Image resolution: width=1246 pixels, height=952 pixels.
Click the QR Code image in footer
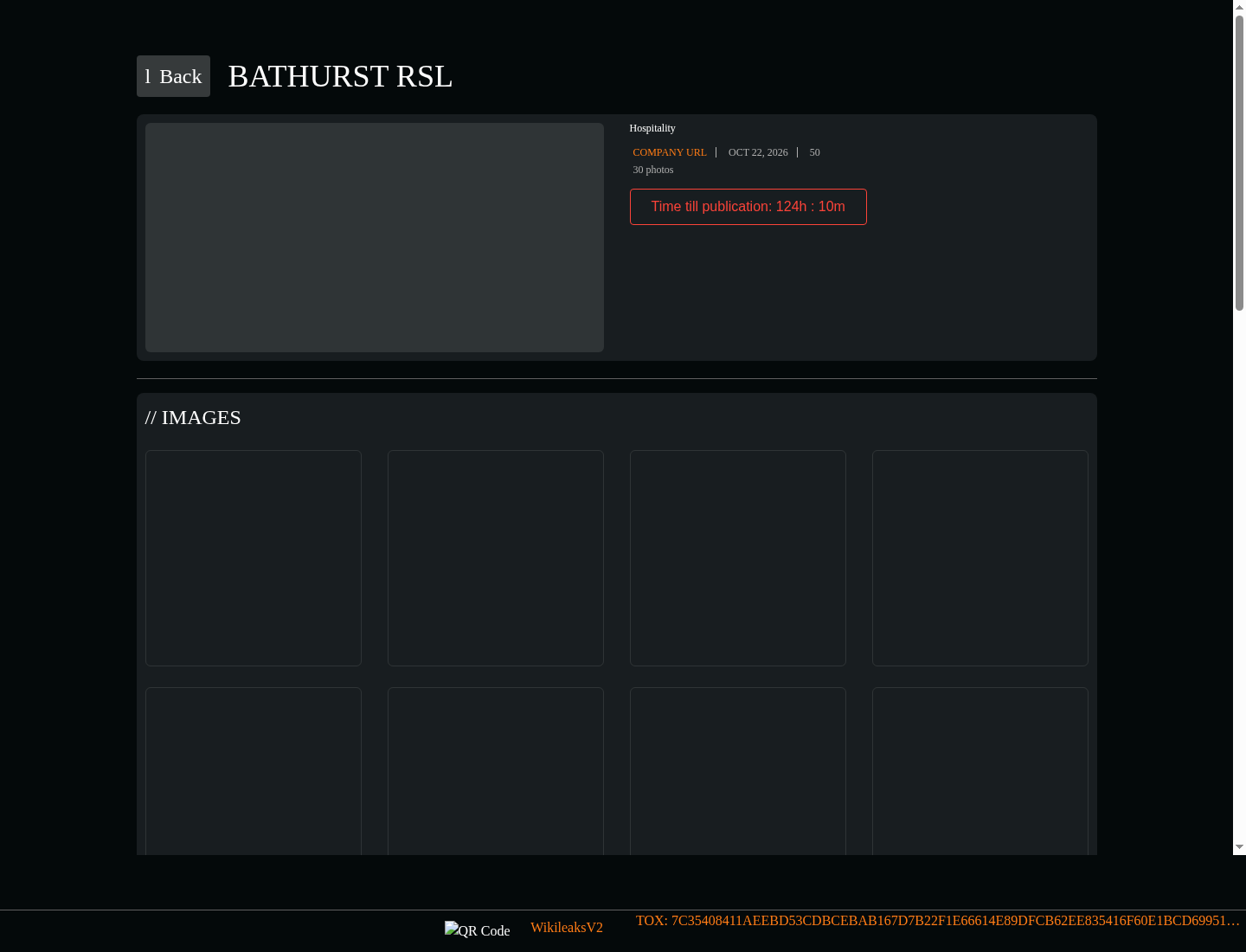[x=478, y=930]
